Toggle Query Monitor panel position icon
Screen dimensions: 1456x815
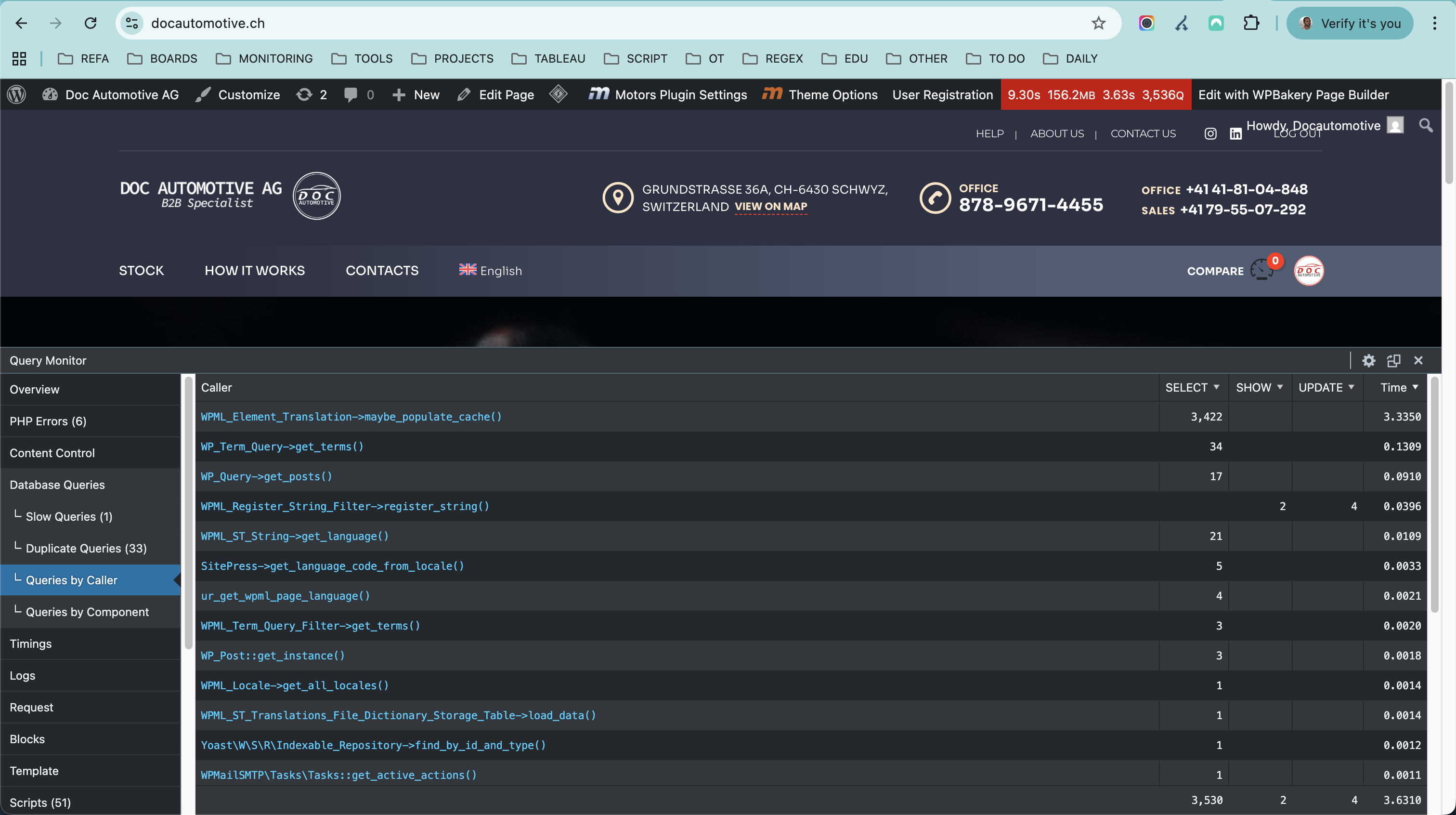[1394, 360]
